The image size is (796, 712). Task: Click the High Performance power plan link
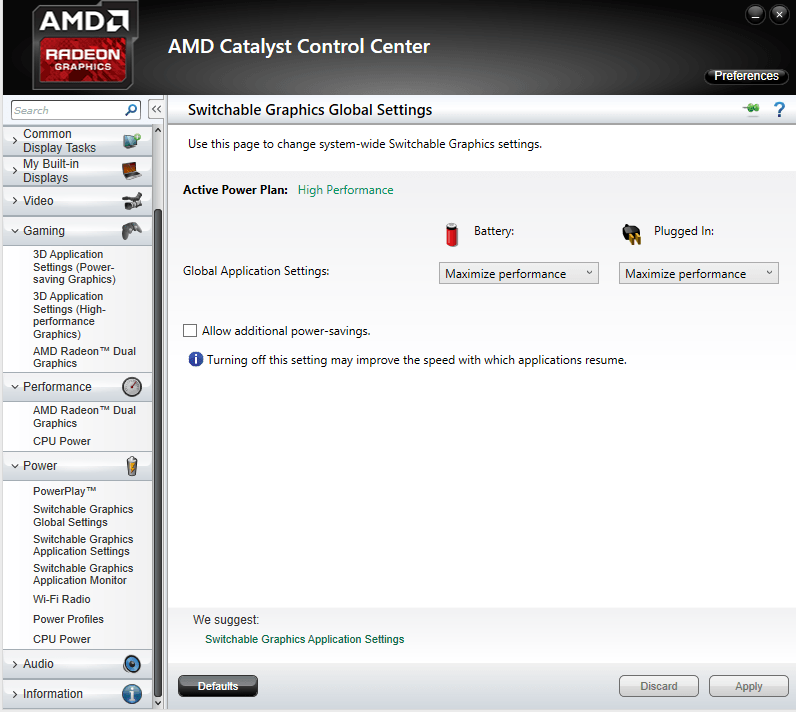point(346,190)
